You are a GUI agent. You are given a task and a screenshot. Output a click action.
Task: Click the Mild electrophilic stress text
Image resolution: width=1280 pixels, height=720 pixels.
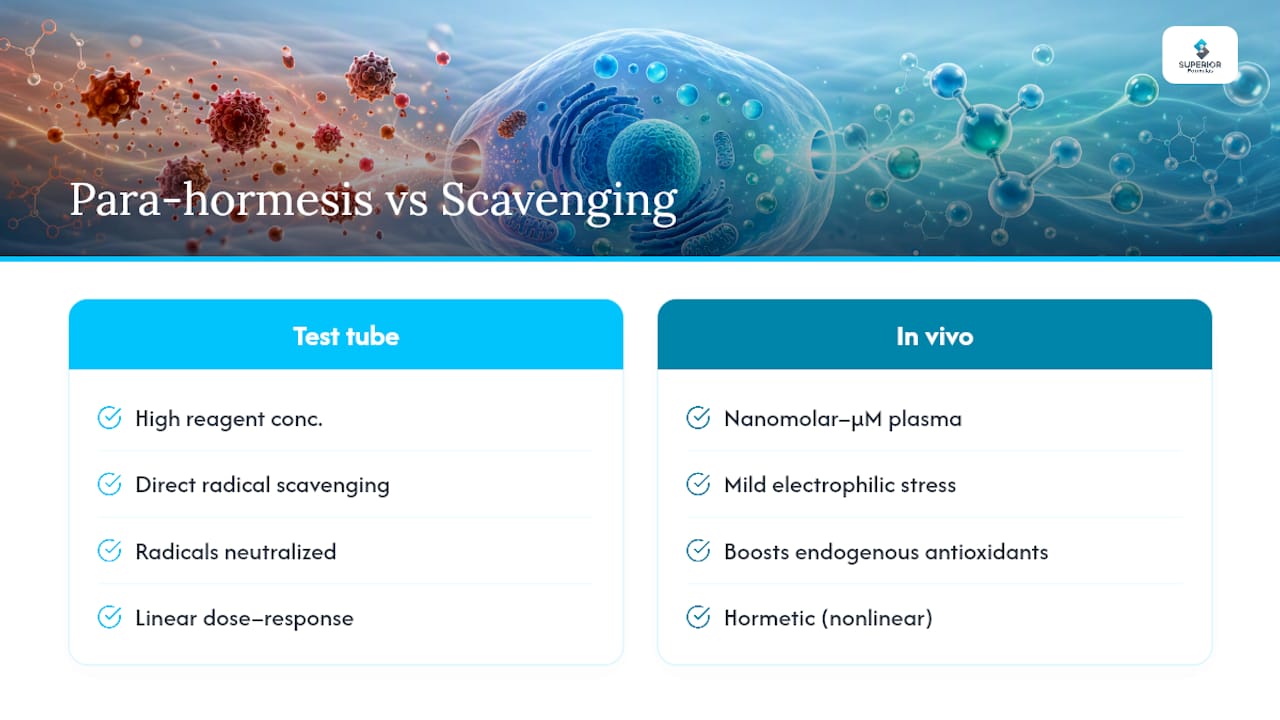[x=840, y=485]
